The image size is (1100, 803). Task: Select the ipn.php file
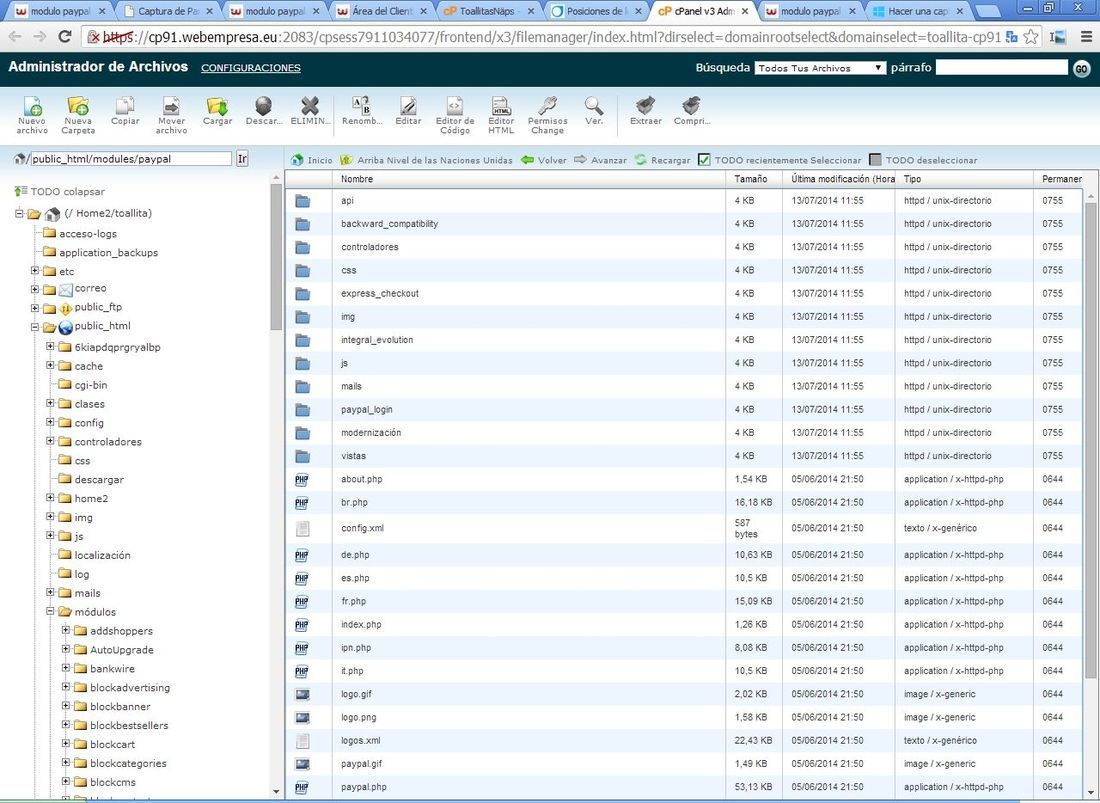356,647
